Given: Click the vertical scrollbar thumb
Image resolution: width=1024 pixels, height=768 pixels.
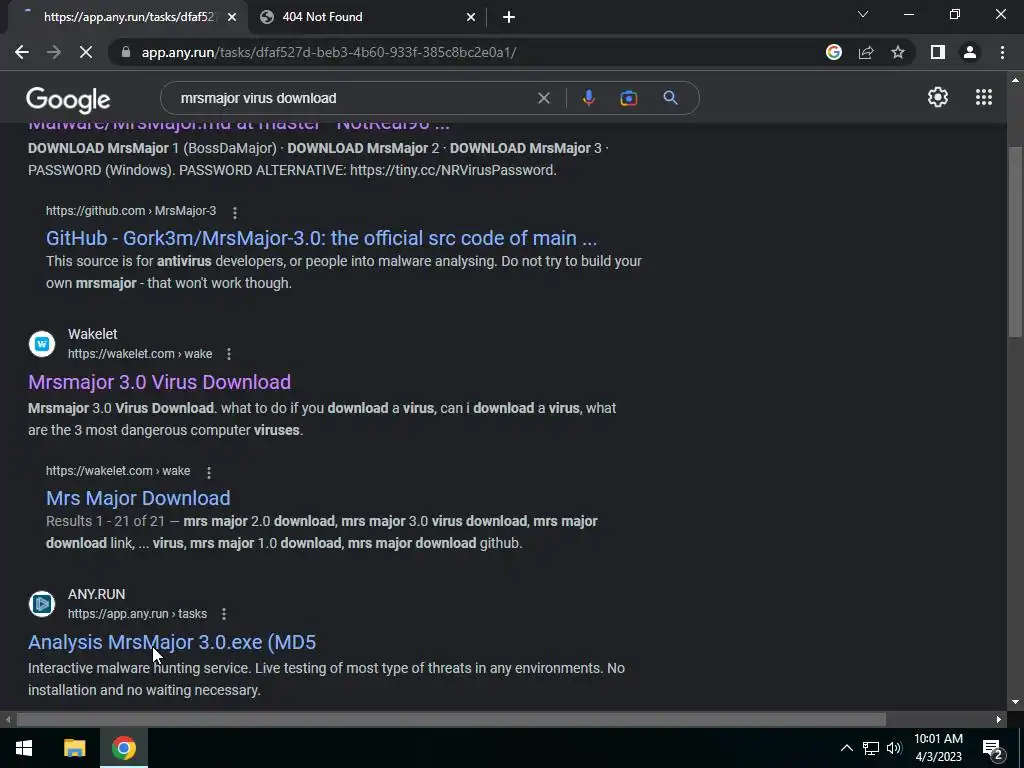Looking at the screenshot, I should pyautogui.click(x=1015, y=242).
